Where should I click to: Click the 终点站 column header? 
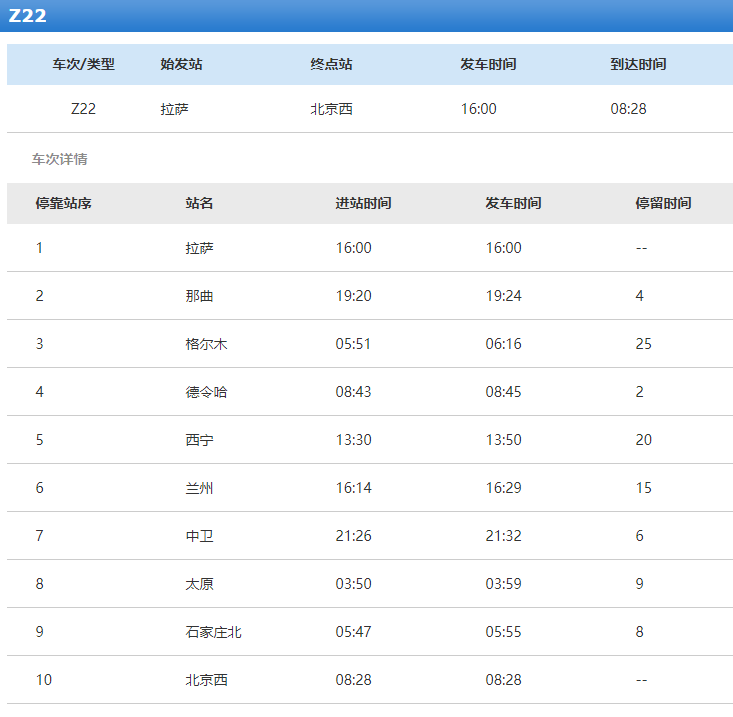coord(331,64)
